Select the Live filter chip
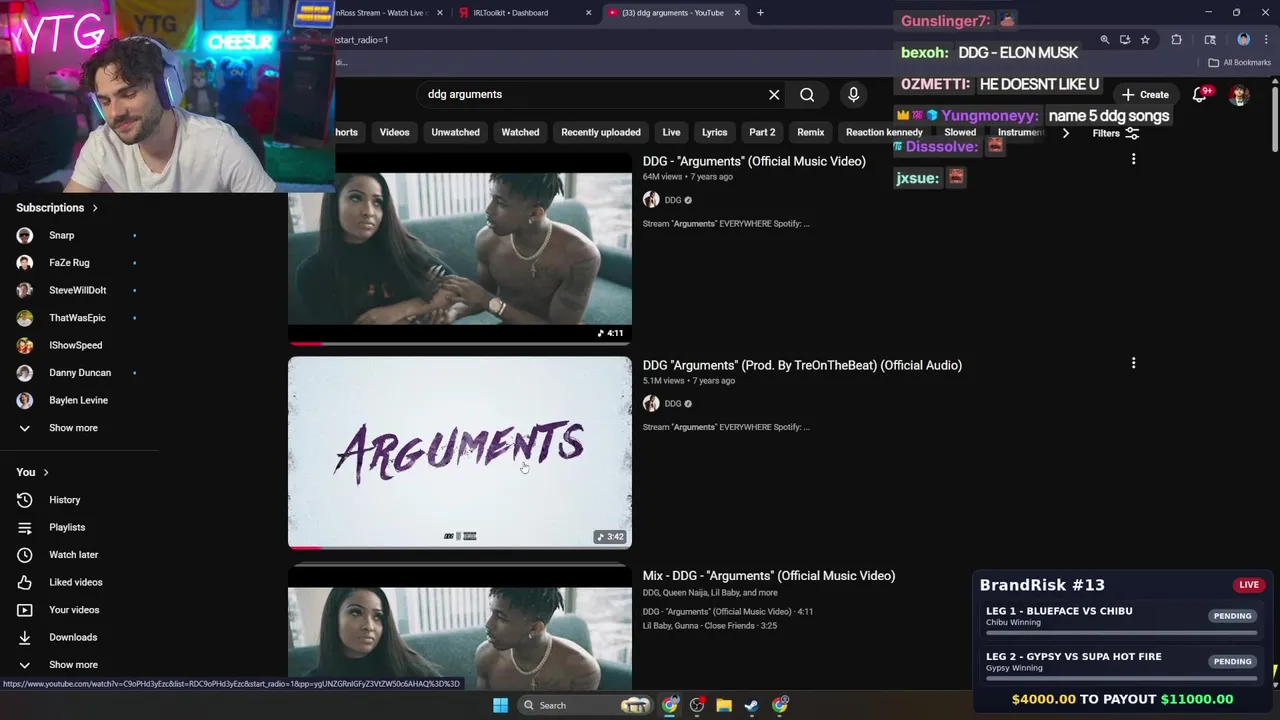This screenshot has height=720, width=1280. [x=671, y=132]
